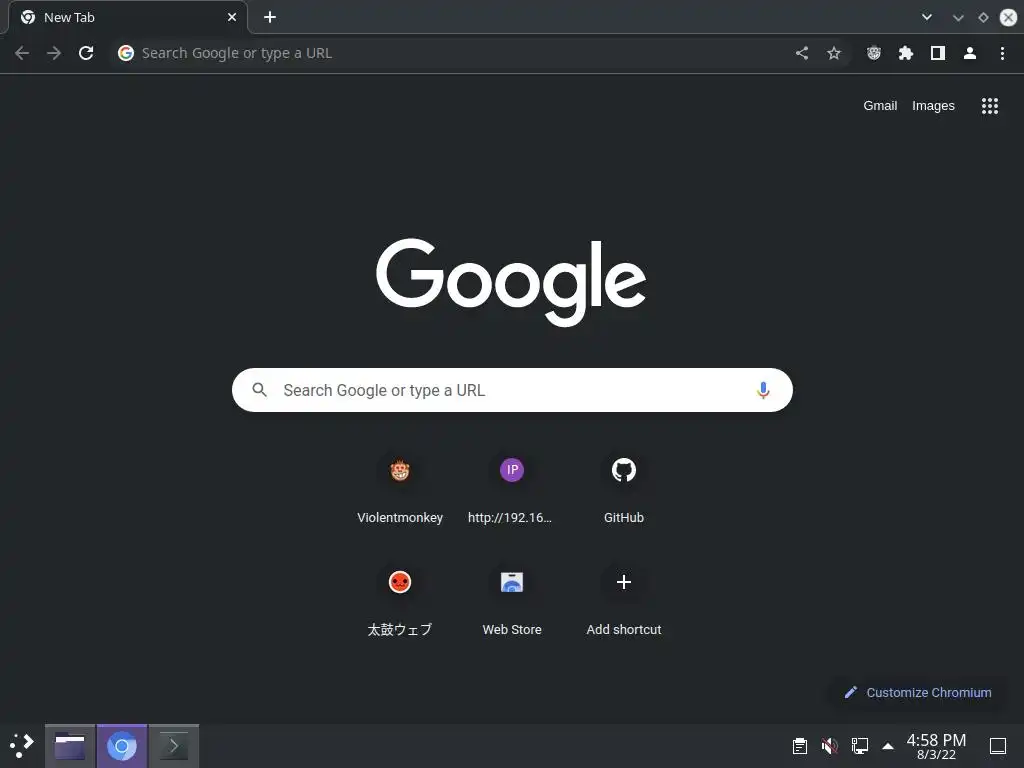
Task: Click Customize Chromium button
Action: [x=918, y=692]
